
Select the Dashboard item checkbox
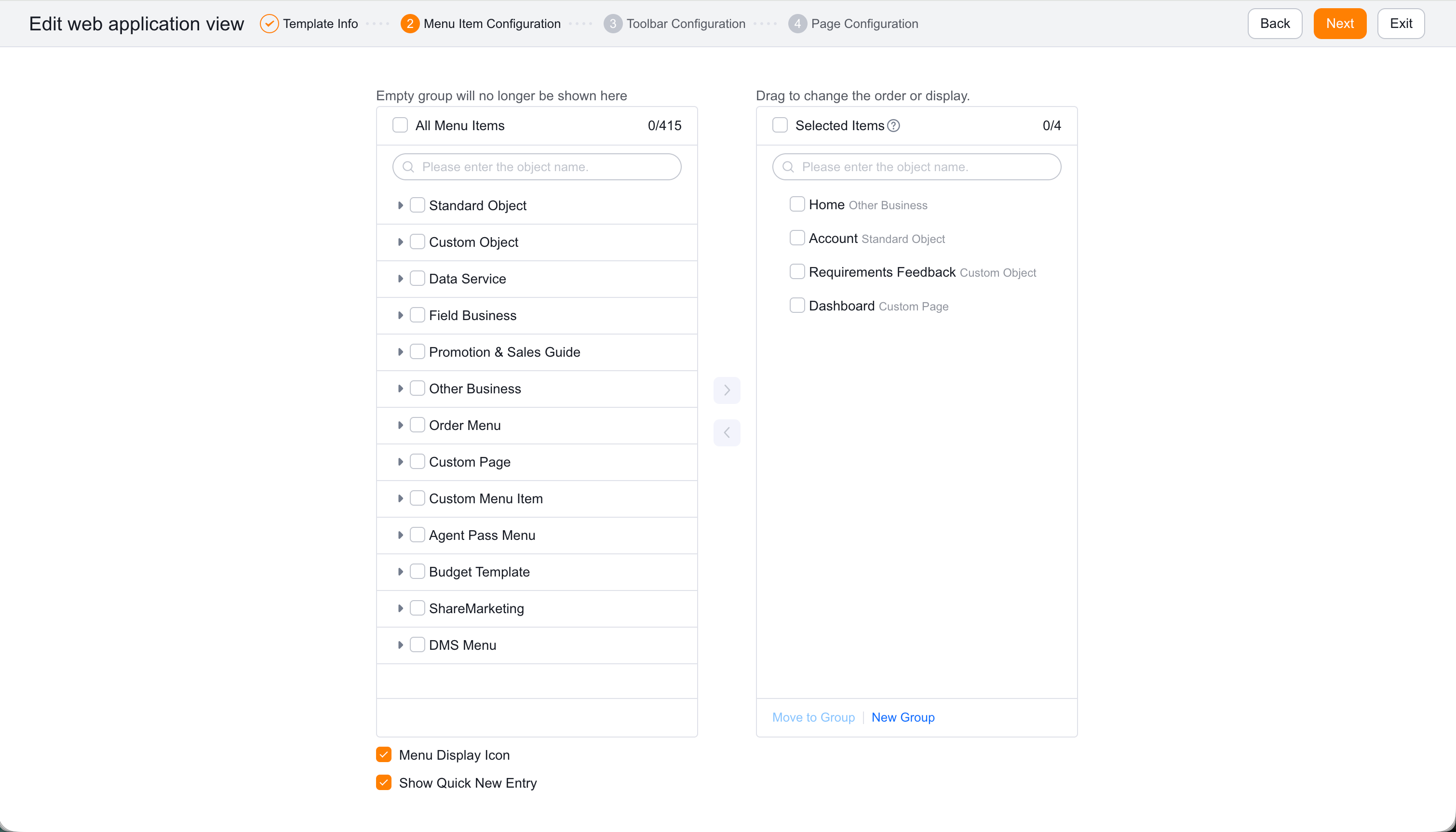coord(797,305)
